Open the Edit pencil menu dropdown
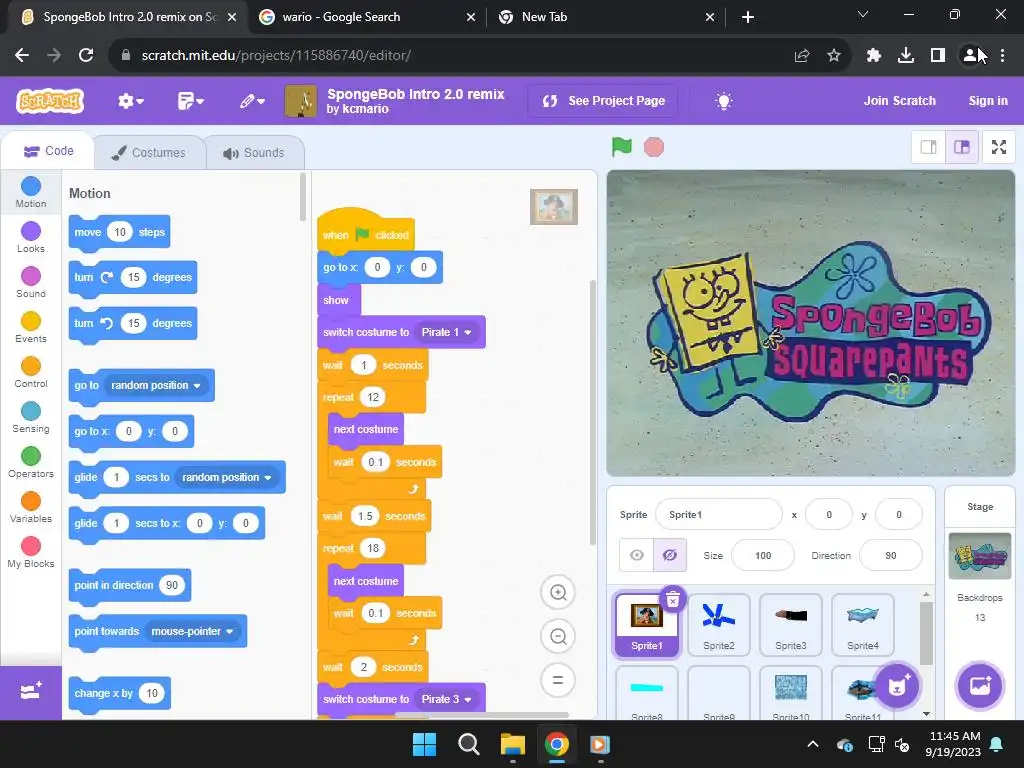Screen dimensions: 1024x768 (x=251, y=101)
